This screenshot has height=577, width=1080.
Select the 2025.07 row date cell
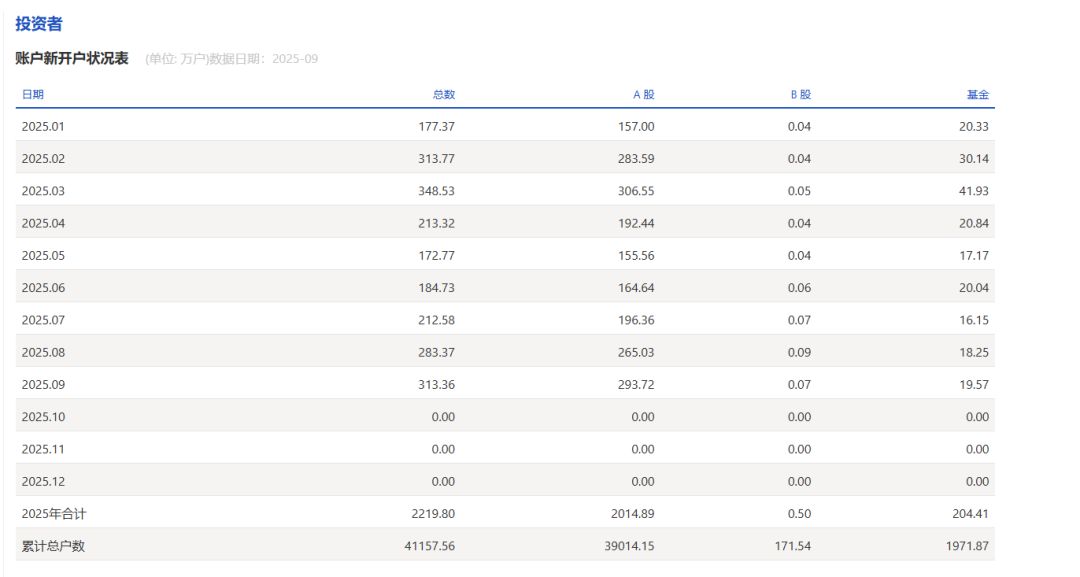pyautogui.click(x=43, y=320)
